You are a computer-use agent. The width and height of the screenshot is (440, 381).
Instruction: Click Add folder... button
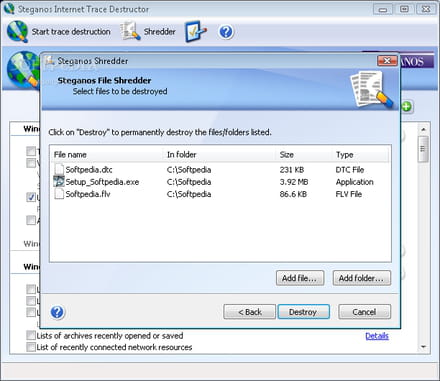(362, 278)
